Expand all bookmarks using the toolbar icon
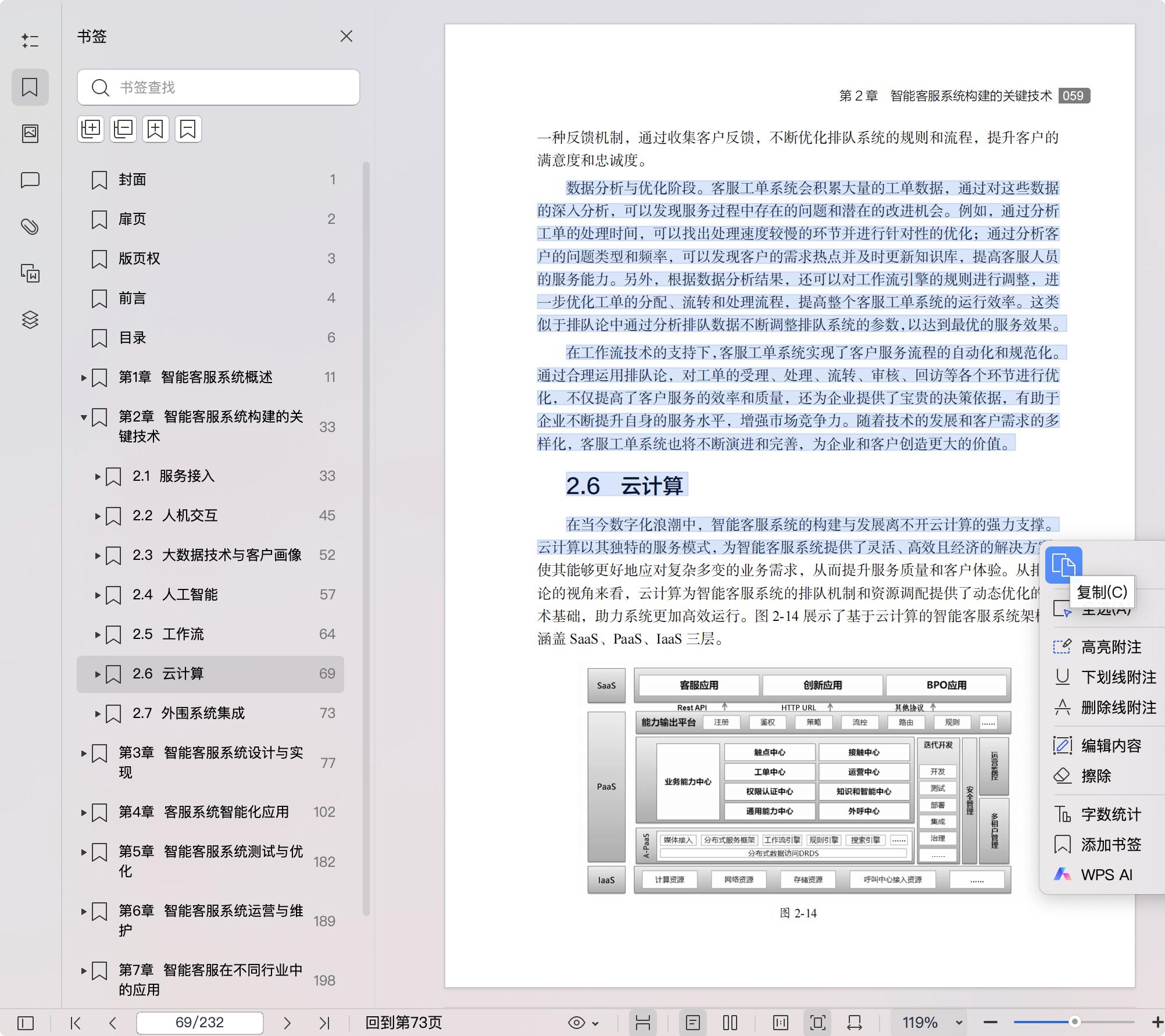The image size is (1165, 1036). point(90,128)
